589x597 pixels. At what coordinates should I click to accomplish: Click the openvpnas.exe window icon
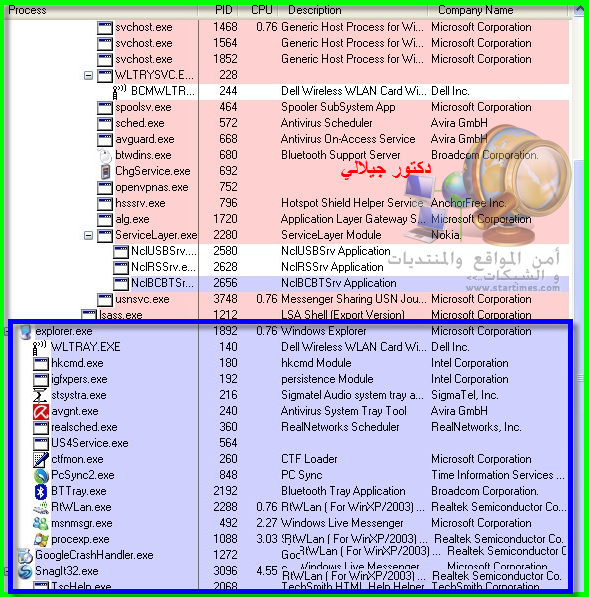[105, 188]
